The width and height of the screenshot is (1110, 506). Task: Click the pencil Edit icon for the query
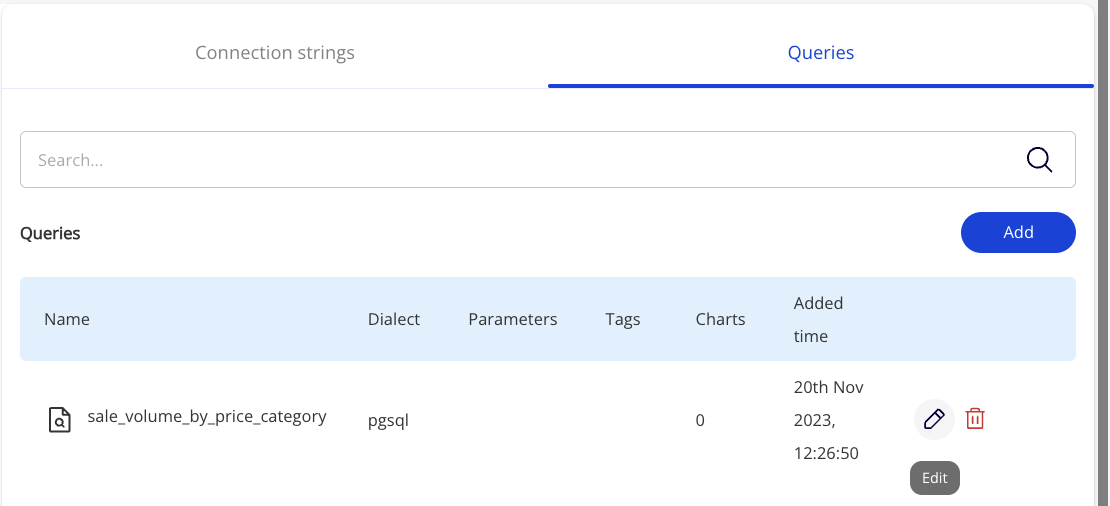coord(934,419)
